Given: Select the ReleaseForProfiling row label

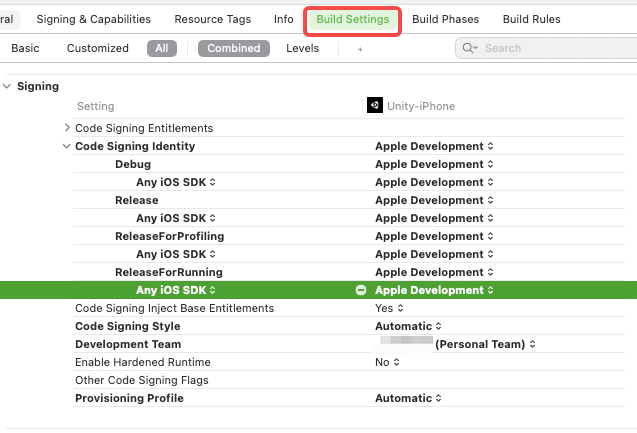Looking at the screenshot, I should point(169,236).
